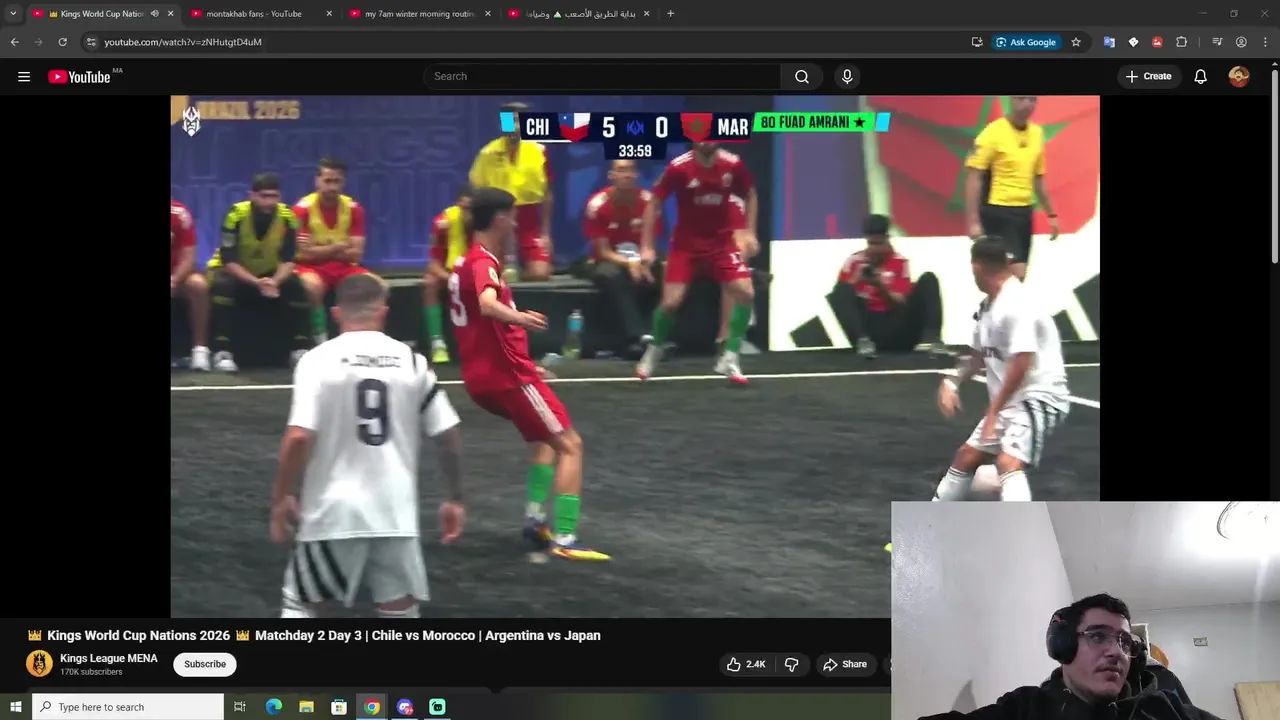Viewport: 1280px width, 720px height.
Task: Click the Ask Google button
Action: [x=1026, y=42]
